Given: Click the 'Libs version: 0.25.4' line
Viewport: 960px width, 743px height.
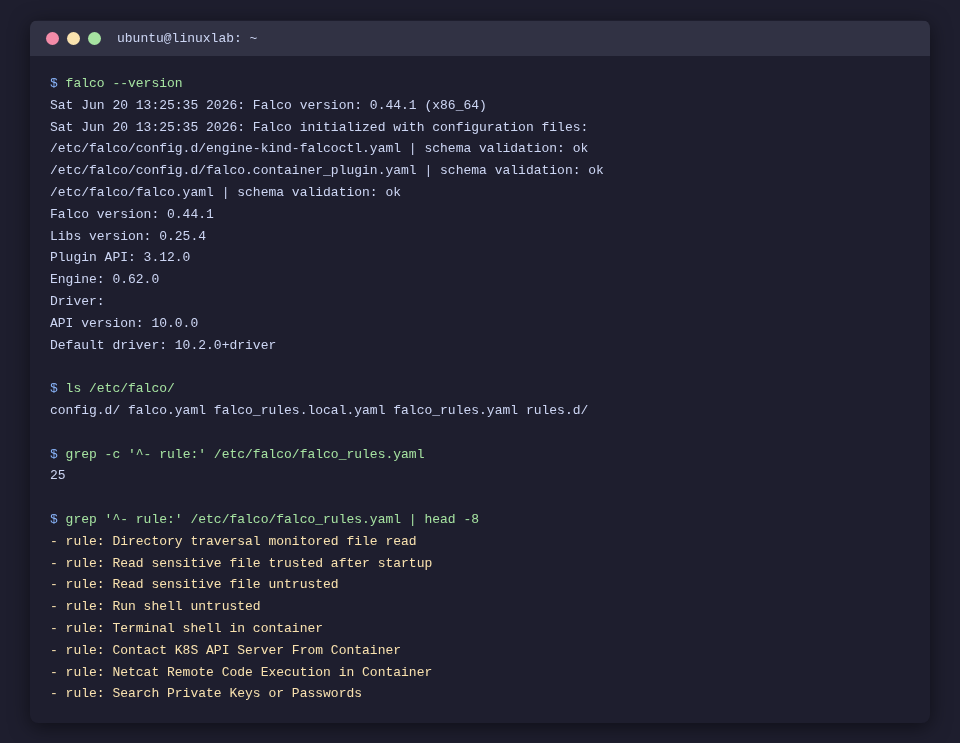Looking at the screenshot, I should click(128, 236).
